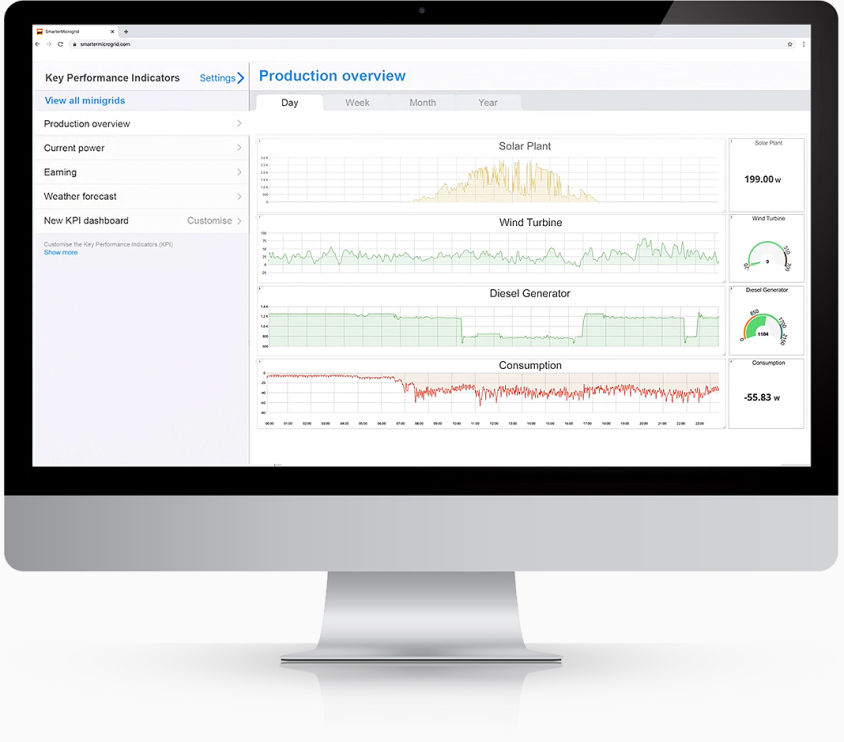Screen dimensions: 844x742
Task: Click the browser forward arrow
Action: pos(49,44)
